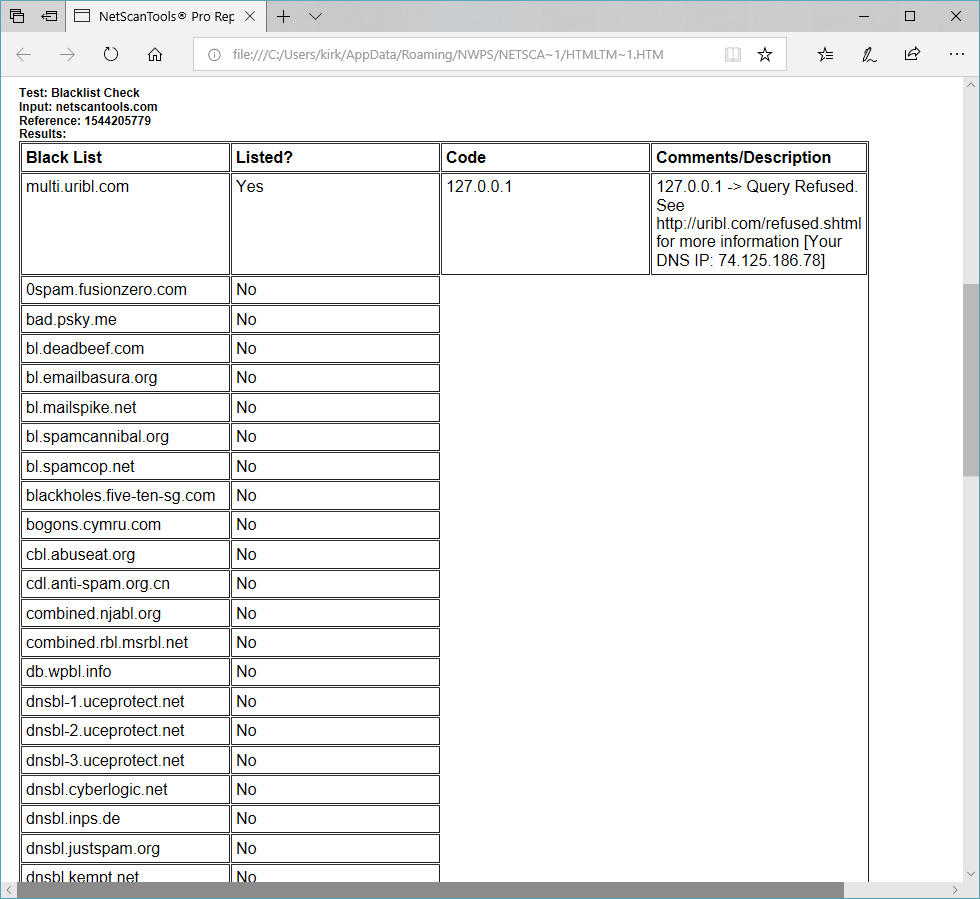Select bl.spamcop.net row text
The height and width of the screenshot is (899, 980).
(x=81, y=466)
